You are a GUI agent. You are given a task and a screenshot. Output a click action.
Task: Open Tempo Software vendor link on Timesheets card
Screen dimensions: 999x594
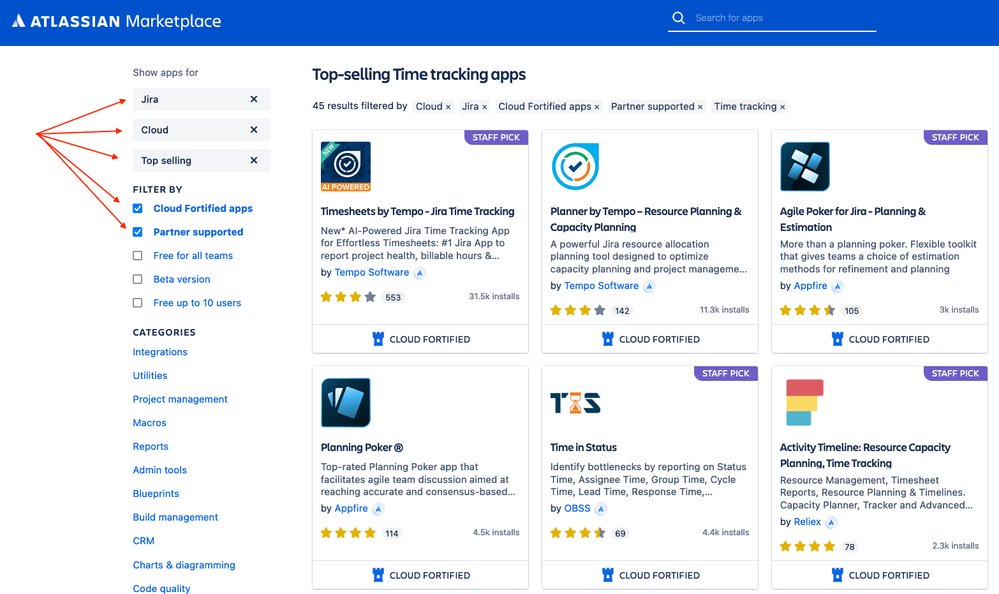click(x=371, y=272)
